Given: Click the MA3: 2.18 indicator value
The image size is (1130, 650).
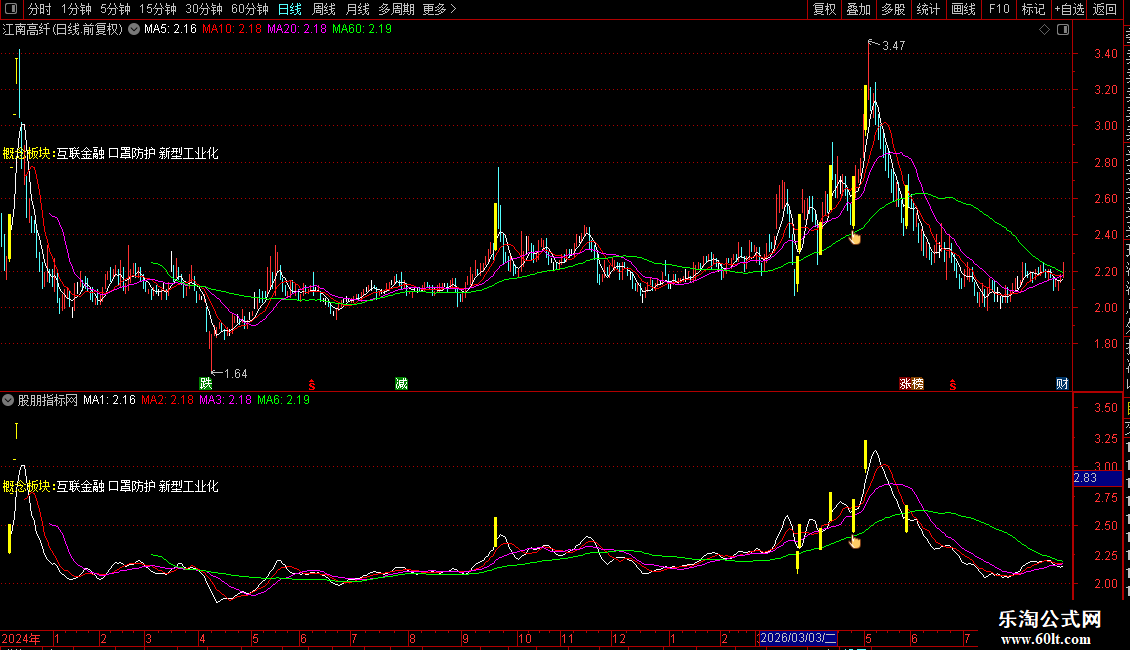Looking at the screenshot, I should click(x=226, y=400).
